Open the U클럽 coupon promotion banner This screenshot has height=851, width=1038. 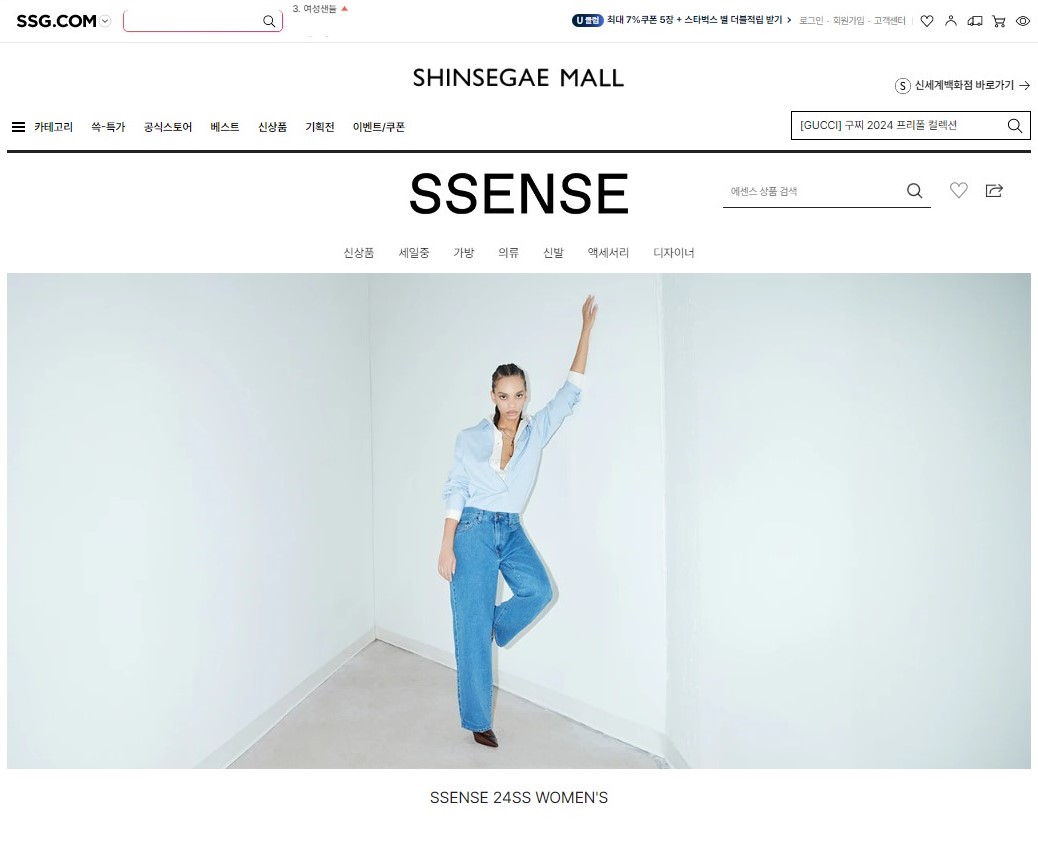click(681, 21)
